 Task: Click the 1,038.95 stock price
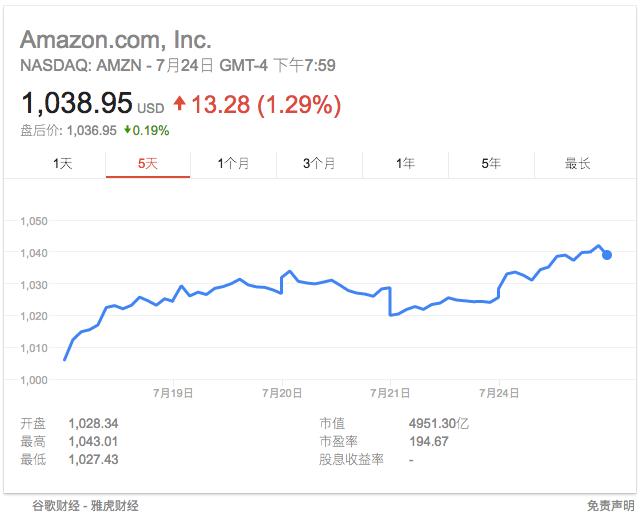coord(76,103)
